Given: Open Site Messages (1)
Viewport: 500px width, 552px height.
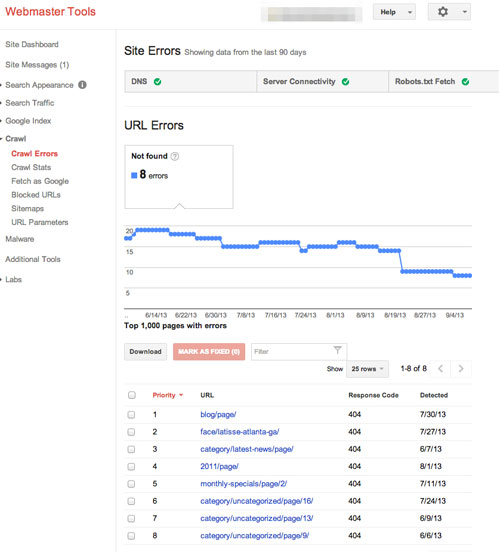Looking at the screenshot, I should (37, 65).
